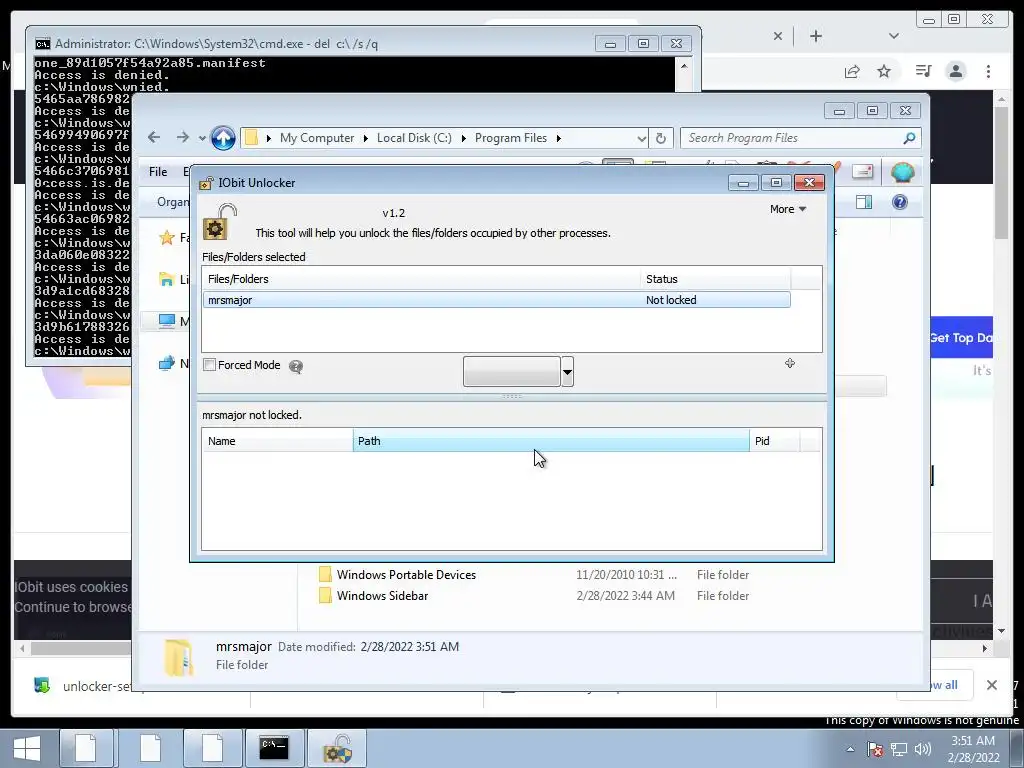Expand arrow after My Computer breadcrumb
This screenshot has height=768, width=1024.
tap(365, 138)
